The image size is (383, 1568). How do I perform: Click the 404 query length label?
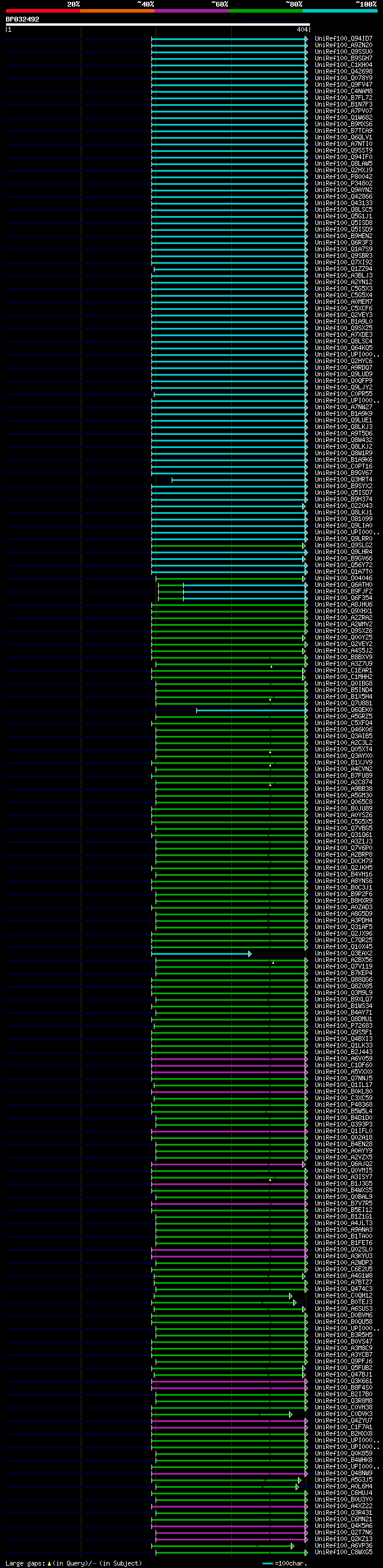coord(302,30)
